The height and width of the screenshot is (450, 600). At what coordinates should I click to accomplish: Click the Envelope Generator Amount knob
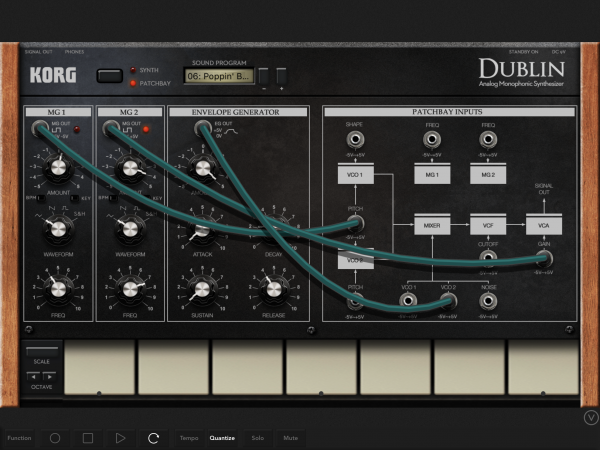tap(203, 168)
